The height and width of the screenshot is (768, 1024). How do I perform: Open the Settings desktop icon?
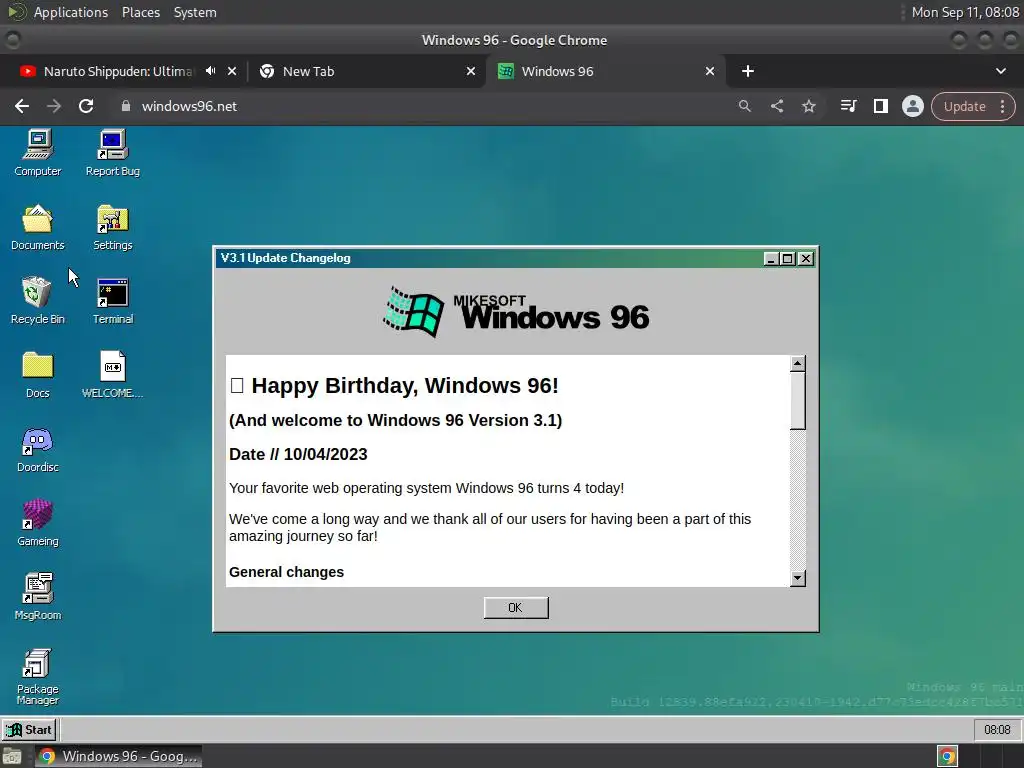112,227
